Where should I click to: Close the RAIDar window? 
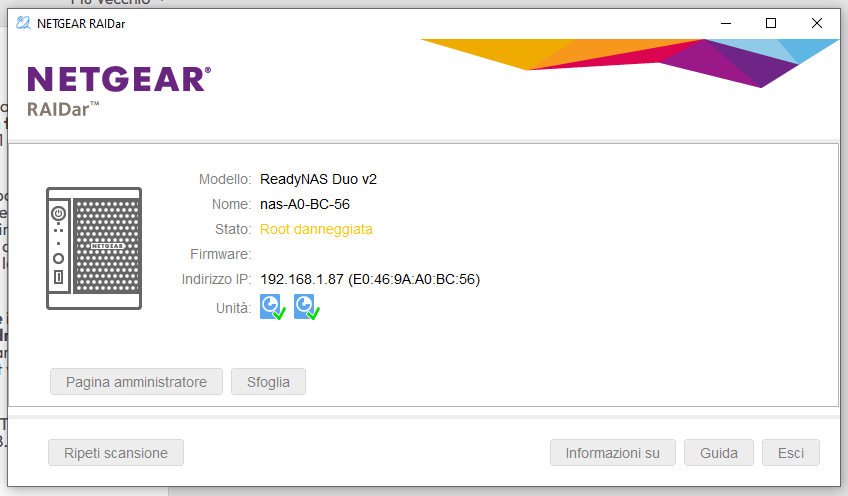click(x=817, y=23)
